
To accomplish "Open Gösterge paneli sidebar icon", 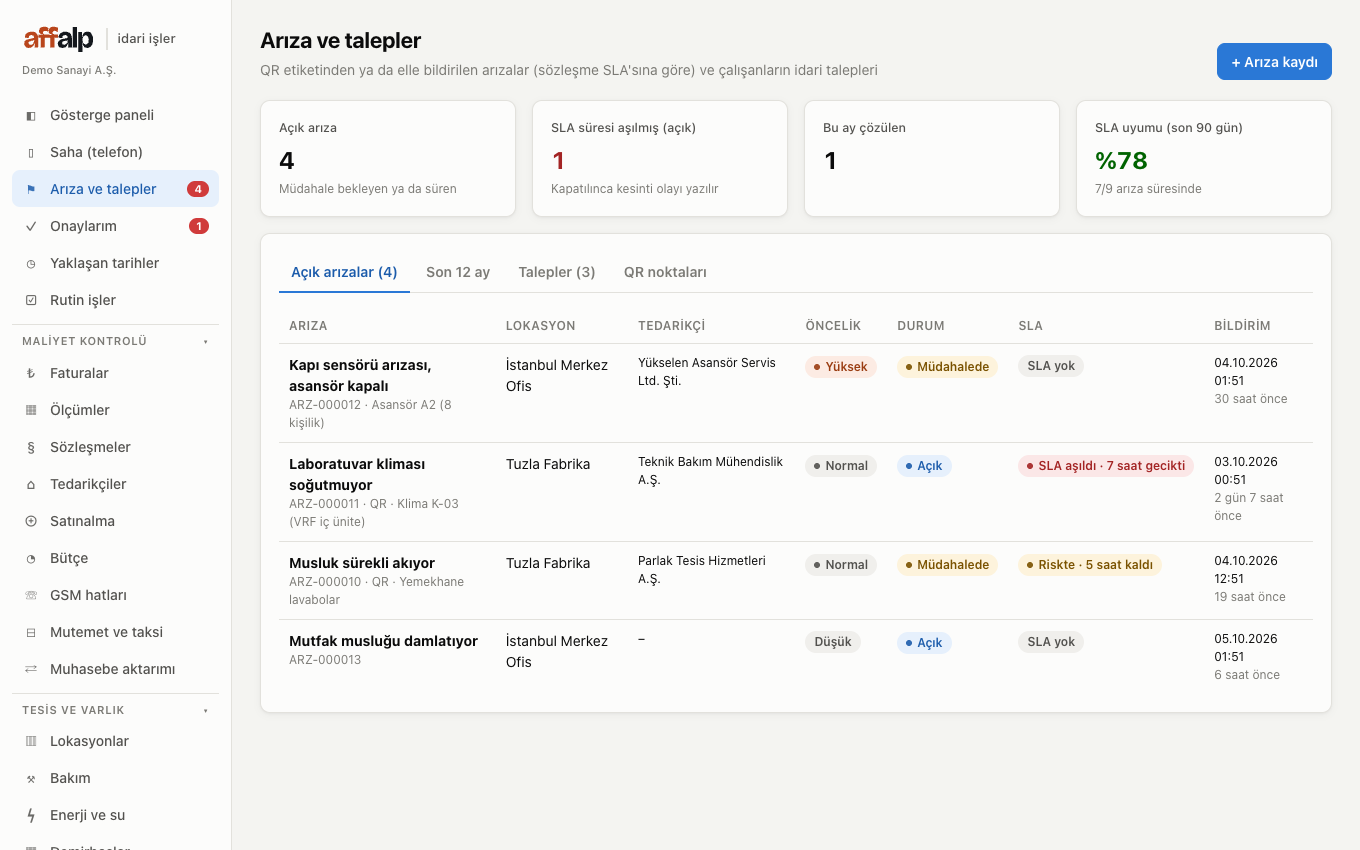I will [x=31, y=115].
